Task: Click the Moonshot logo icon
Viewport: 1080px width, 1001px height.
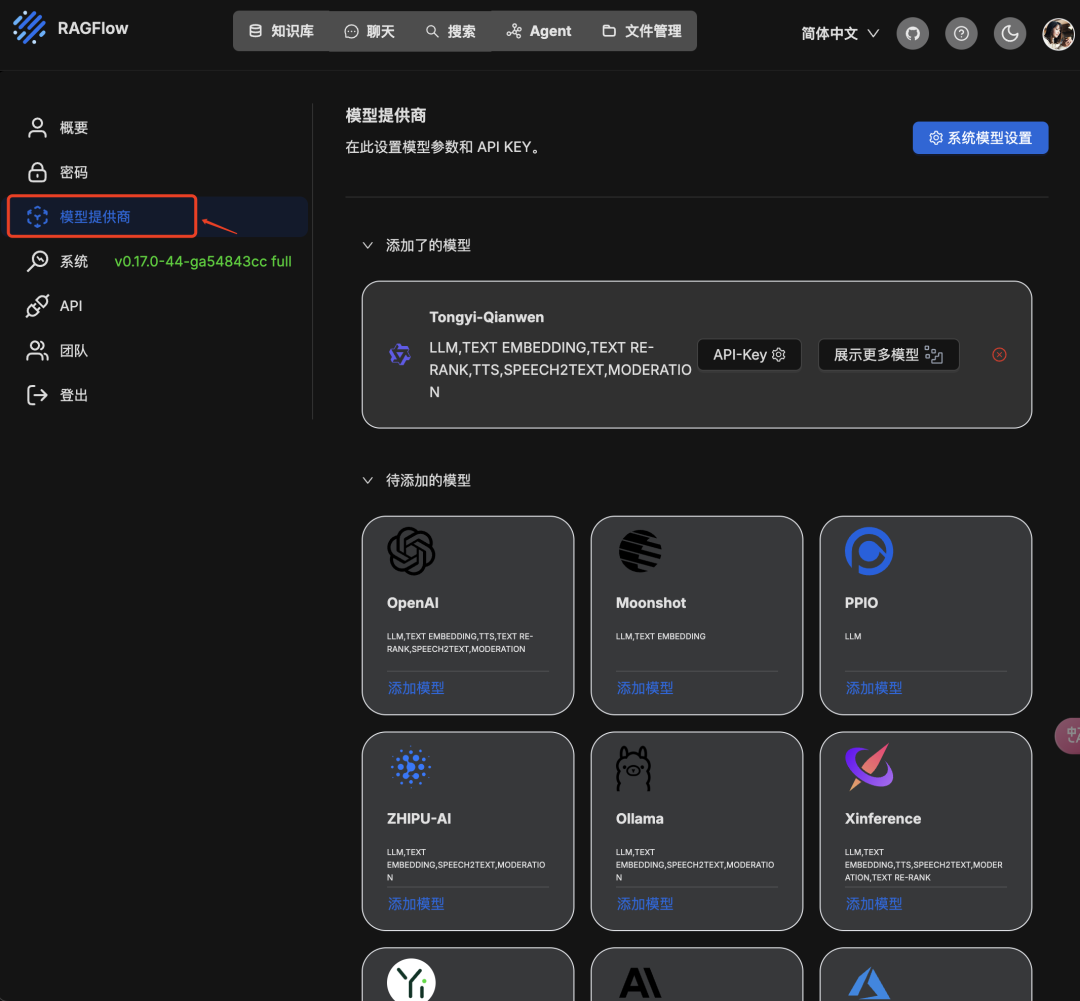Action: 640,551
